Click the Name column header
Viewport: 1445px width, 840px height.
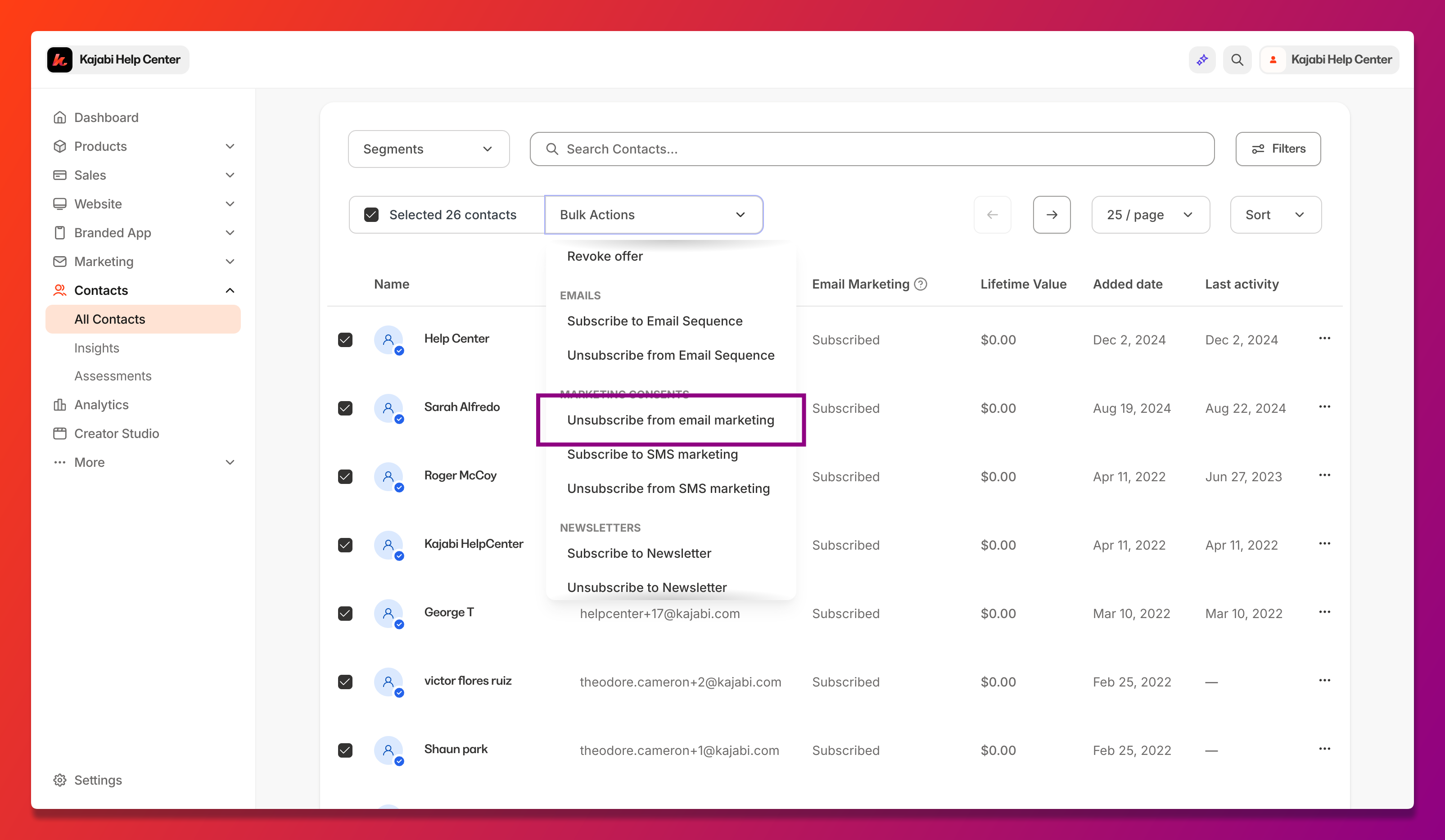(x=392, y=285)
